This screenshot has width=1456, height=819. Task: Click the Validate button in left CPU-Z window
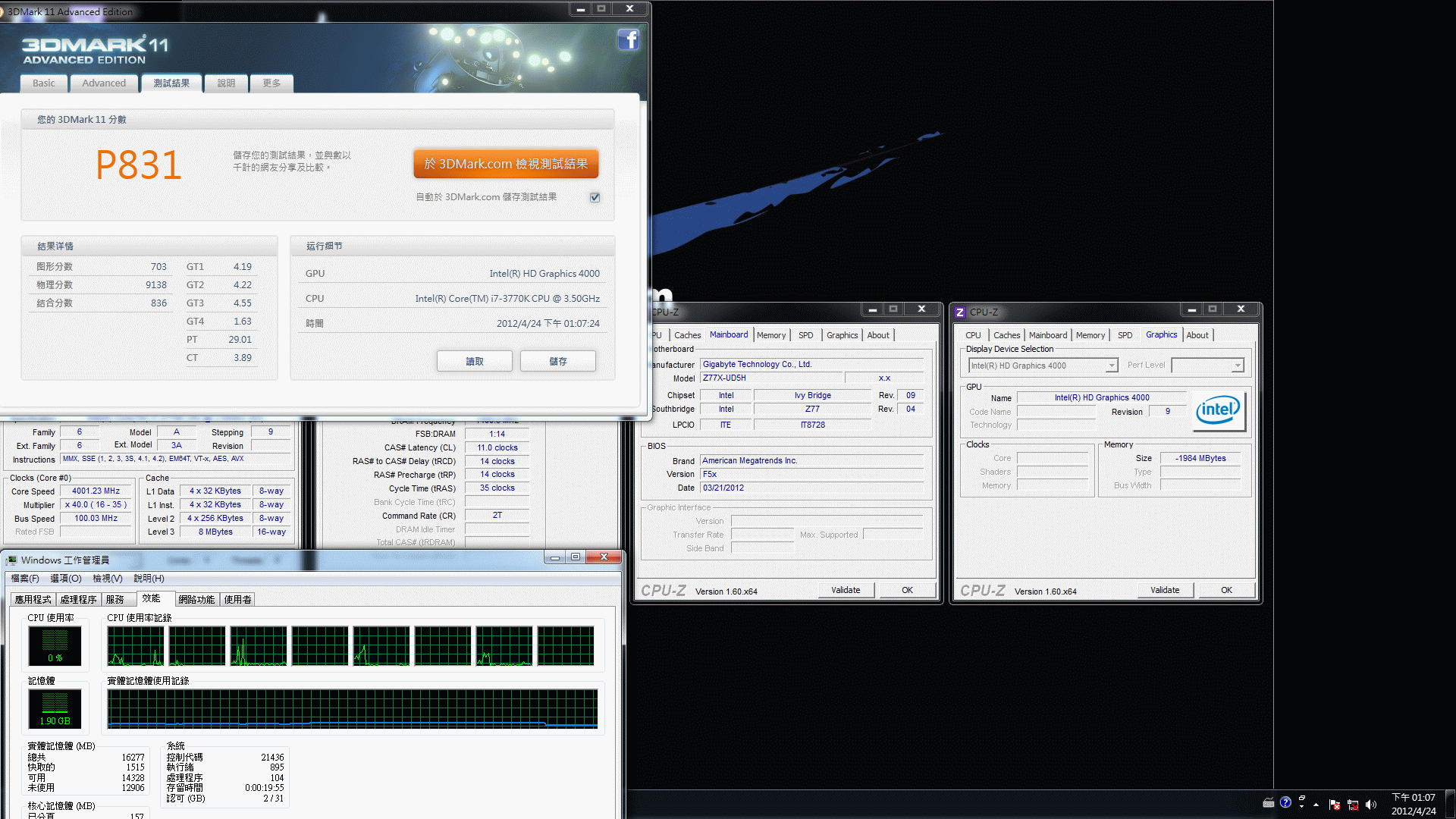[845, 590]
